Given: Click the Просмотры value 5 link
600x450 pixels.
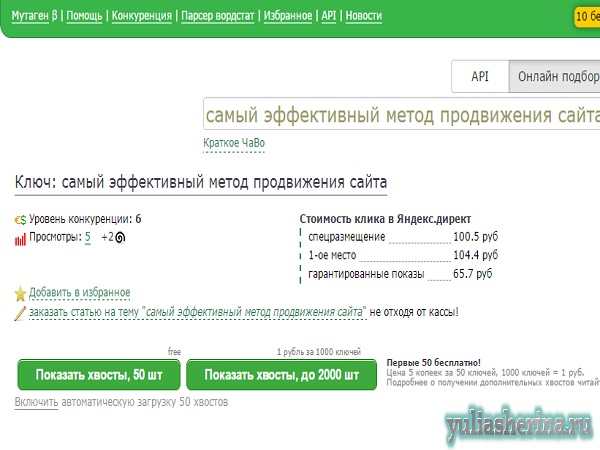Looking at the screenshot, I should pos(88,237).
